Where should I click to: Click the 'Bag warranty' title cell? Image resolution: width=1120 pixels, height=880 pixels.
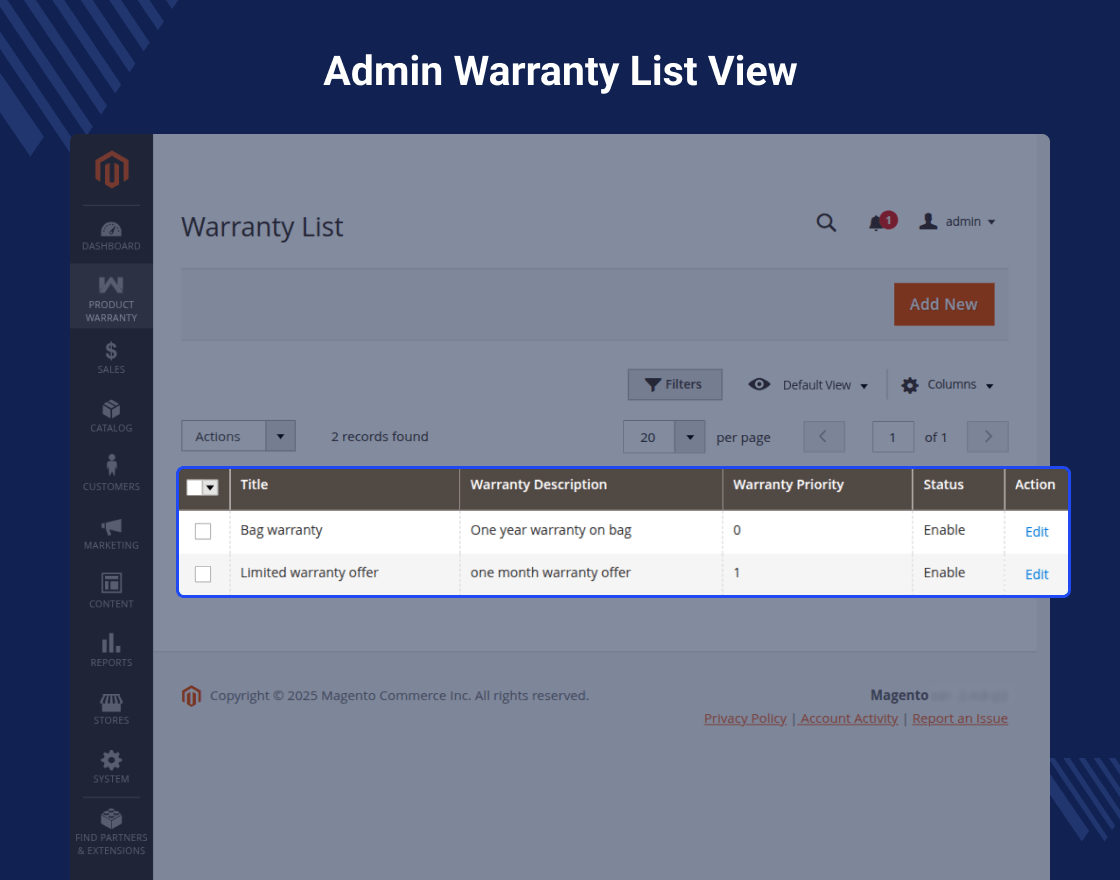[281, 531]
